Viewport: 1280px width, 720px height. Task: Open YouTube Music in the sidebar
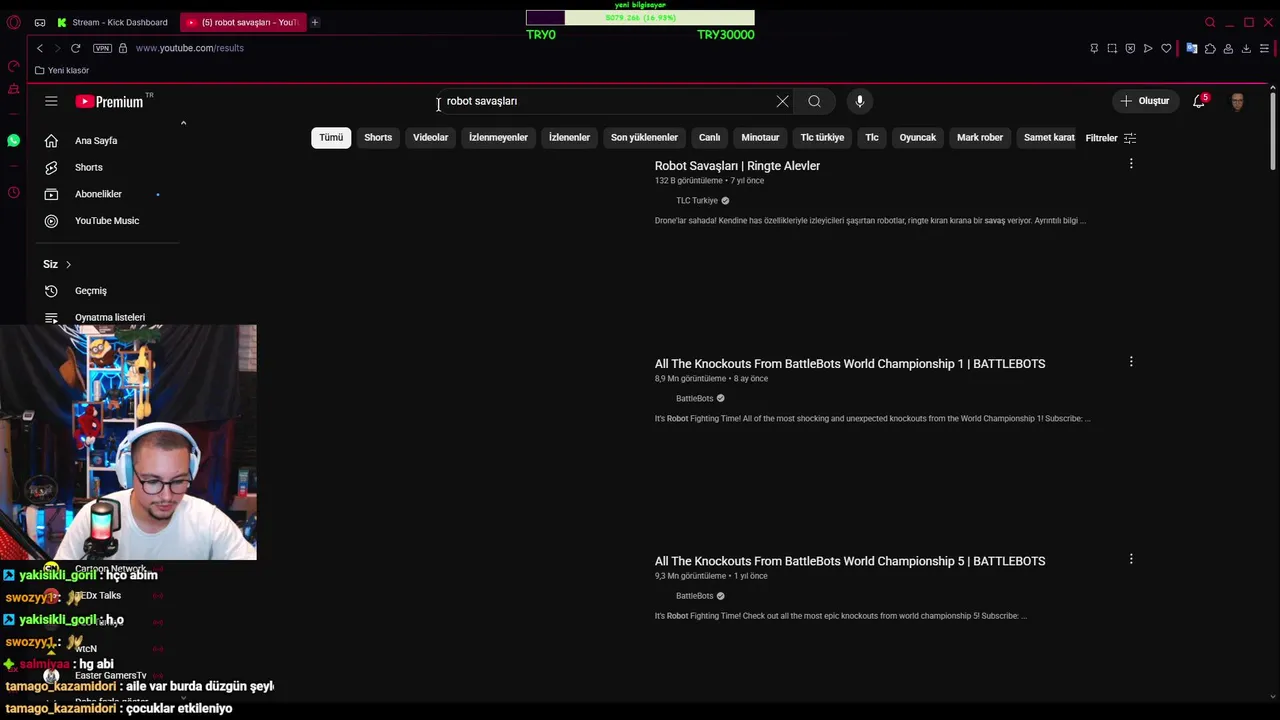click(108, 221)
